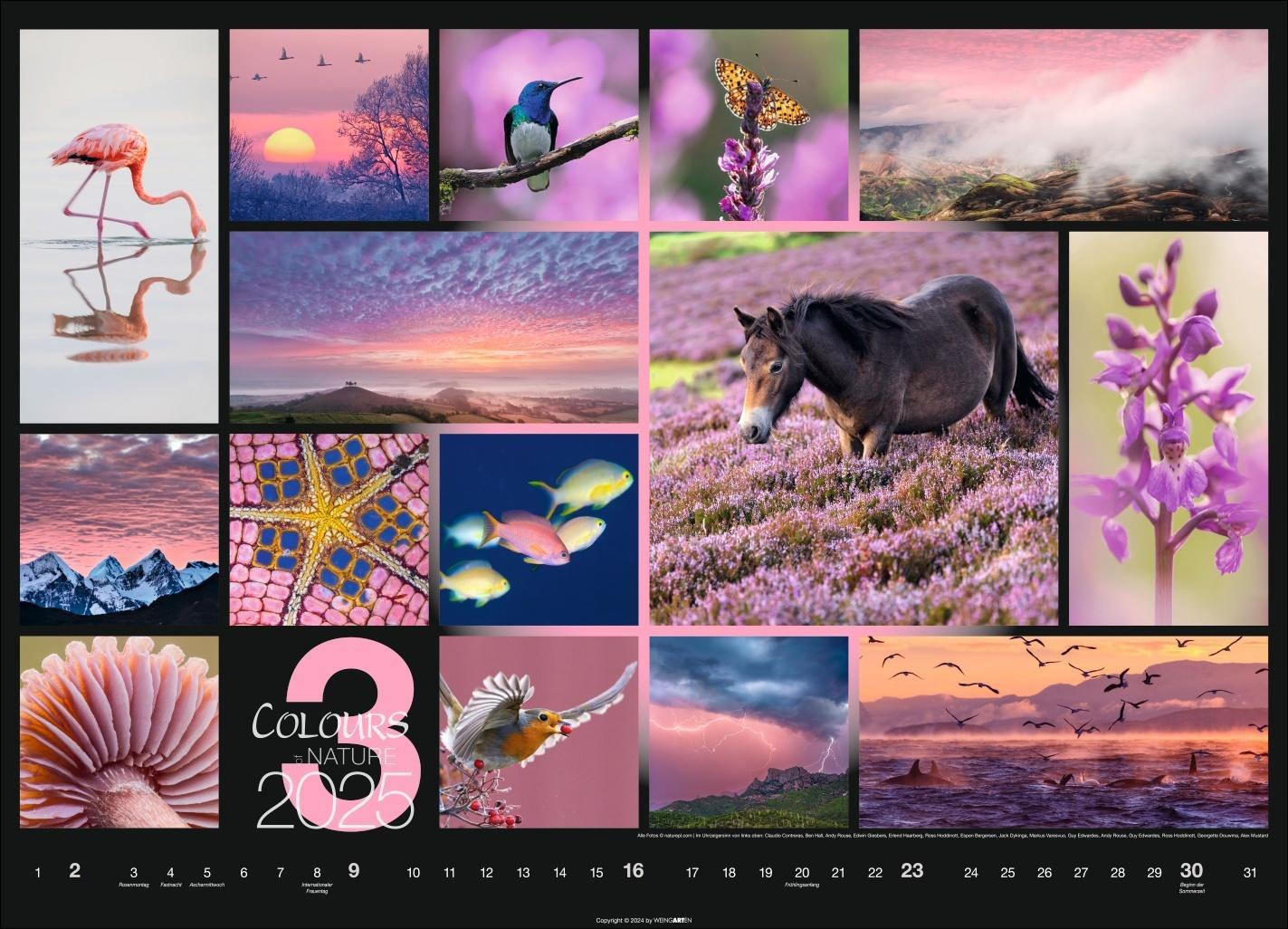Select day 26 in the date row

pos(1045,873)
